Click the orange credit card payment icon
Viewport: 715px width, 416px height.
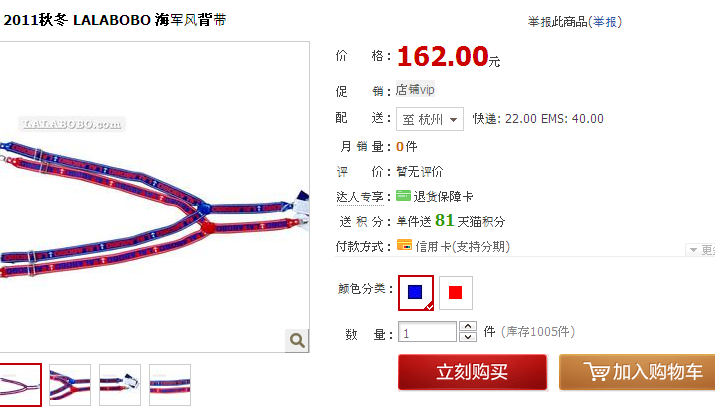(404, 245)
